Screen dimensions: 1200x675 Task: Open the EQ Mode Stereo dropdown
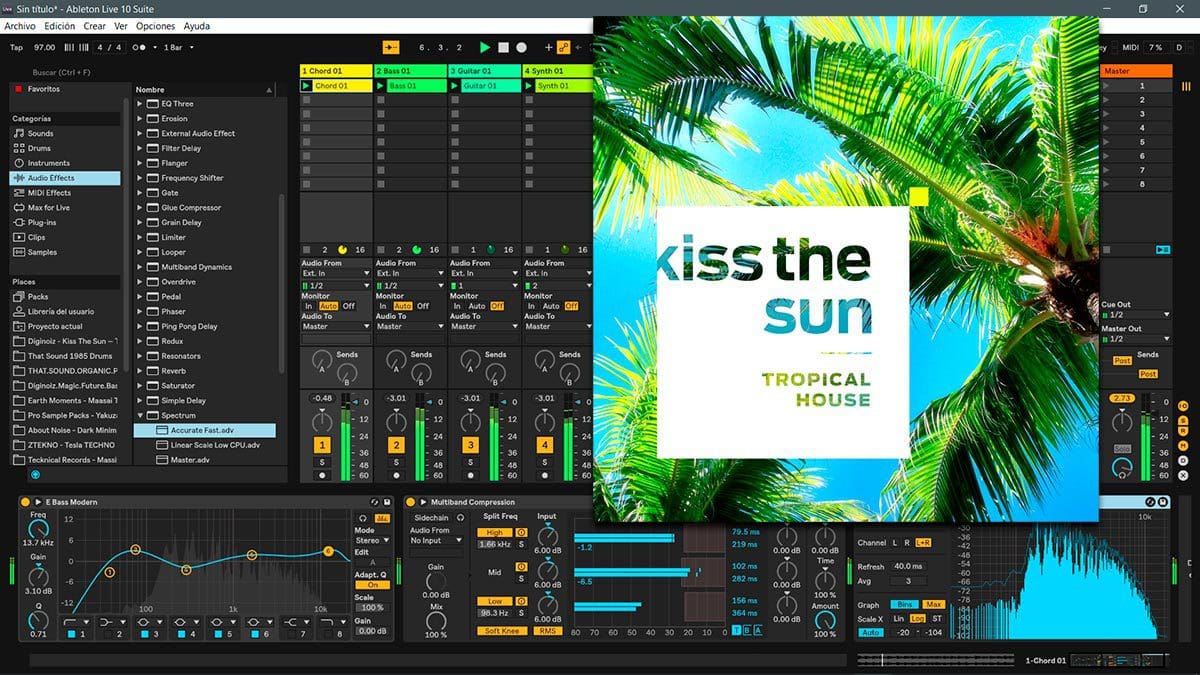click(371, 540)
